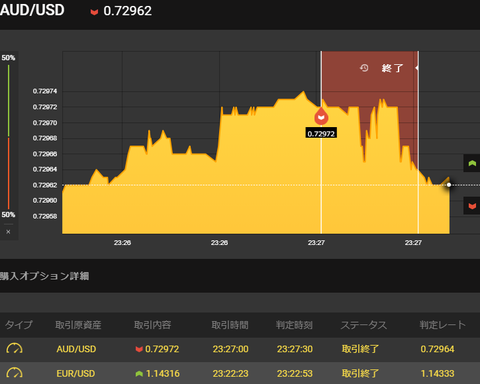The width and height of the screenshot is (480, 384).
Task: Click the 0.72972 entry price label on chart
Action: click(x=321, y=133)
